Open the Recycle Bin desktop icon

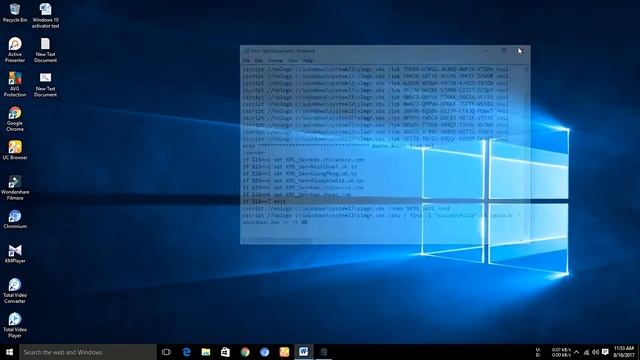coord(15,12)
